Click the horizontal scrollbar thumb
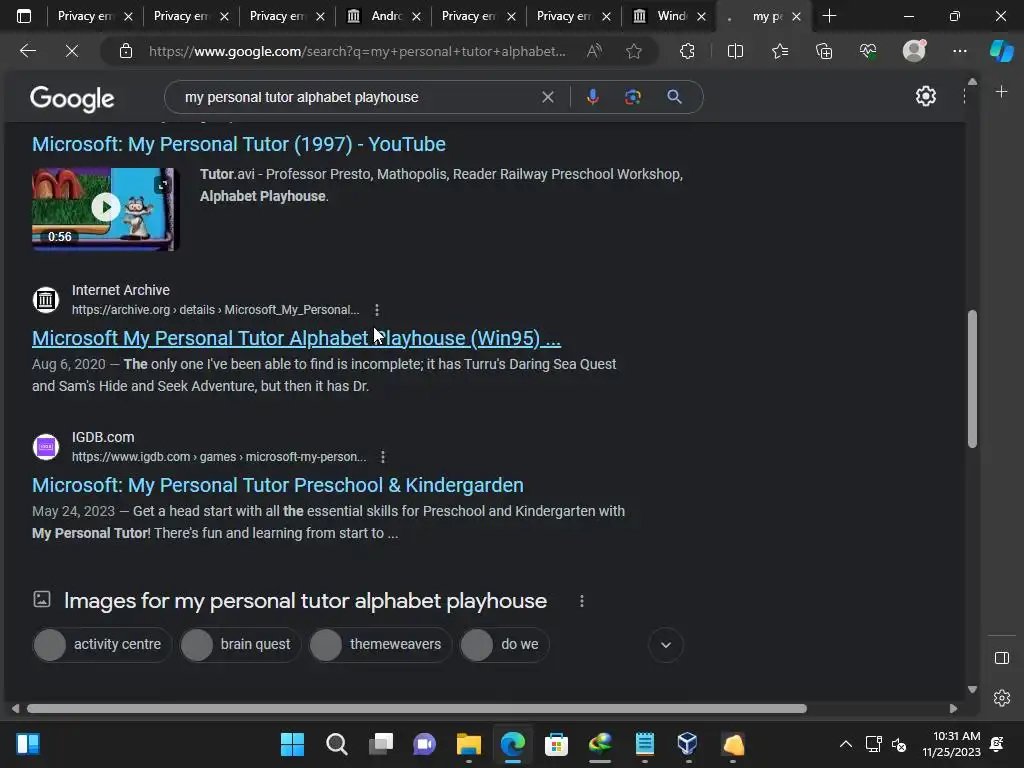The image size is (1024, 768). (x=417, y=709)
